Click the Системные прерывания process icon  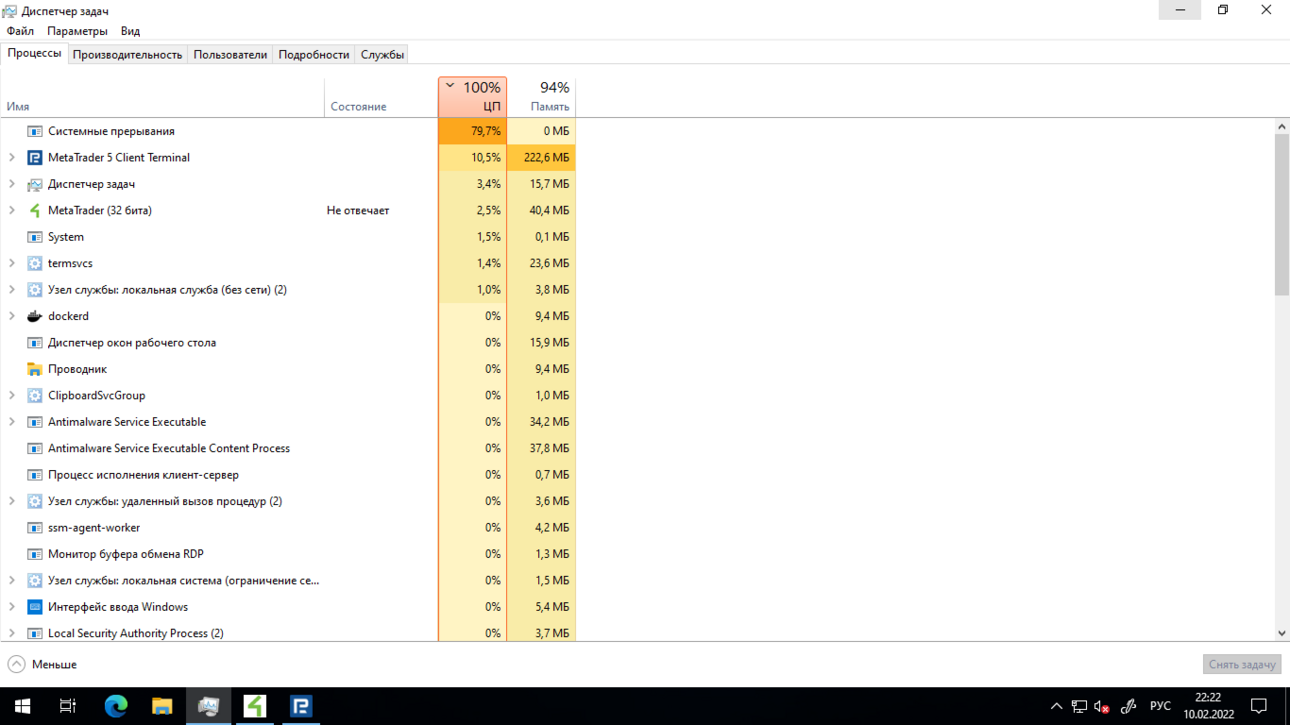pyautogui.click(x=35, y=131)
